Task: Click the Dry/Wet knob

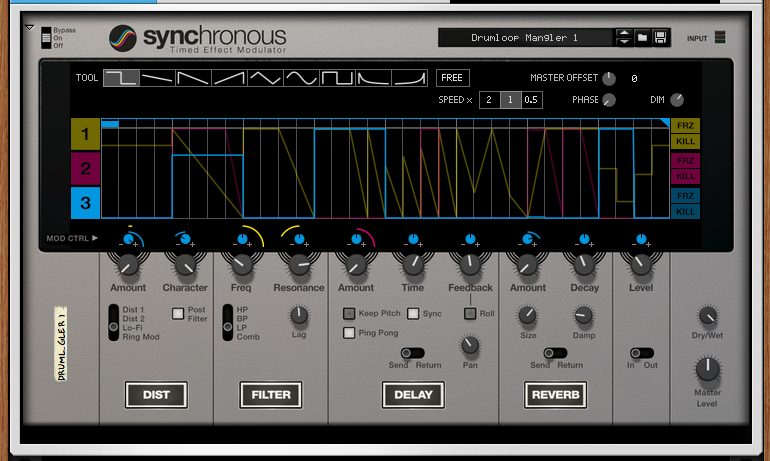Action: [x=708, y=316]
